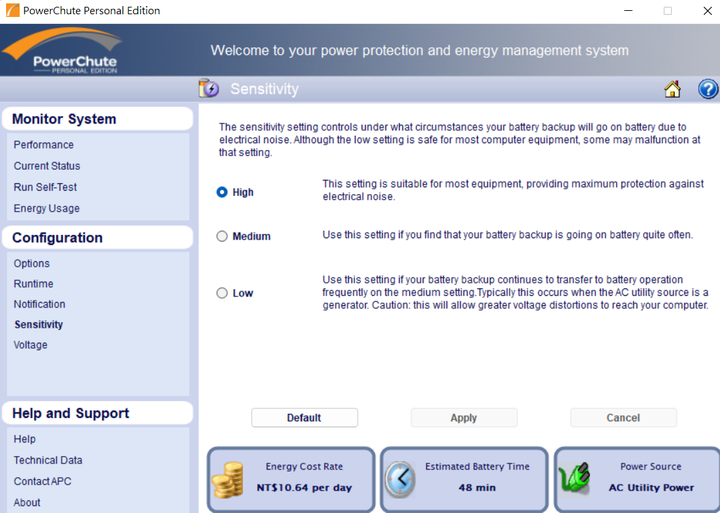Viewport: 720px width, 513px height.
Task: Open the Technical Data page
Action: (48, 460)
